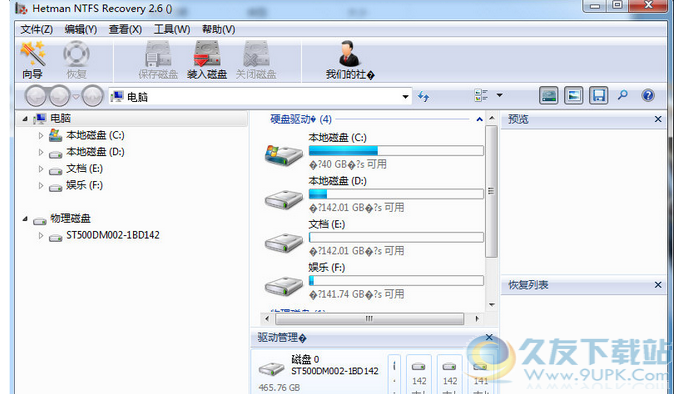Open the 查看(X) menu

[x=125, y=29]
